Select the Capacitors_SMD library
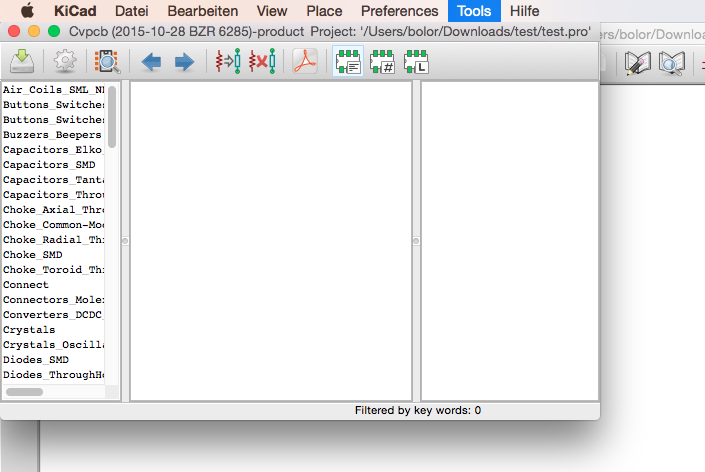This screenshot has height=472, width=705. tap(54, 165)
